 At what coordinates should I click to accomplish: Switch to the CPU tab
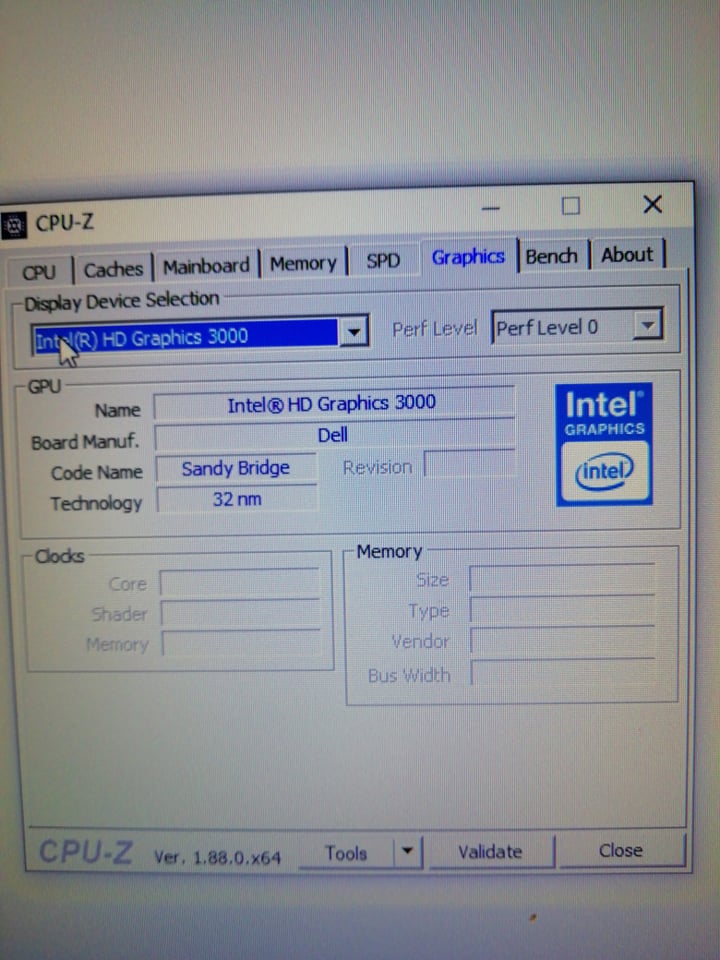point(39,271)
